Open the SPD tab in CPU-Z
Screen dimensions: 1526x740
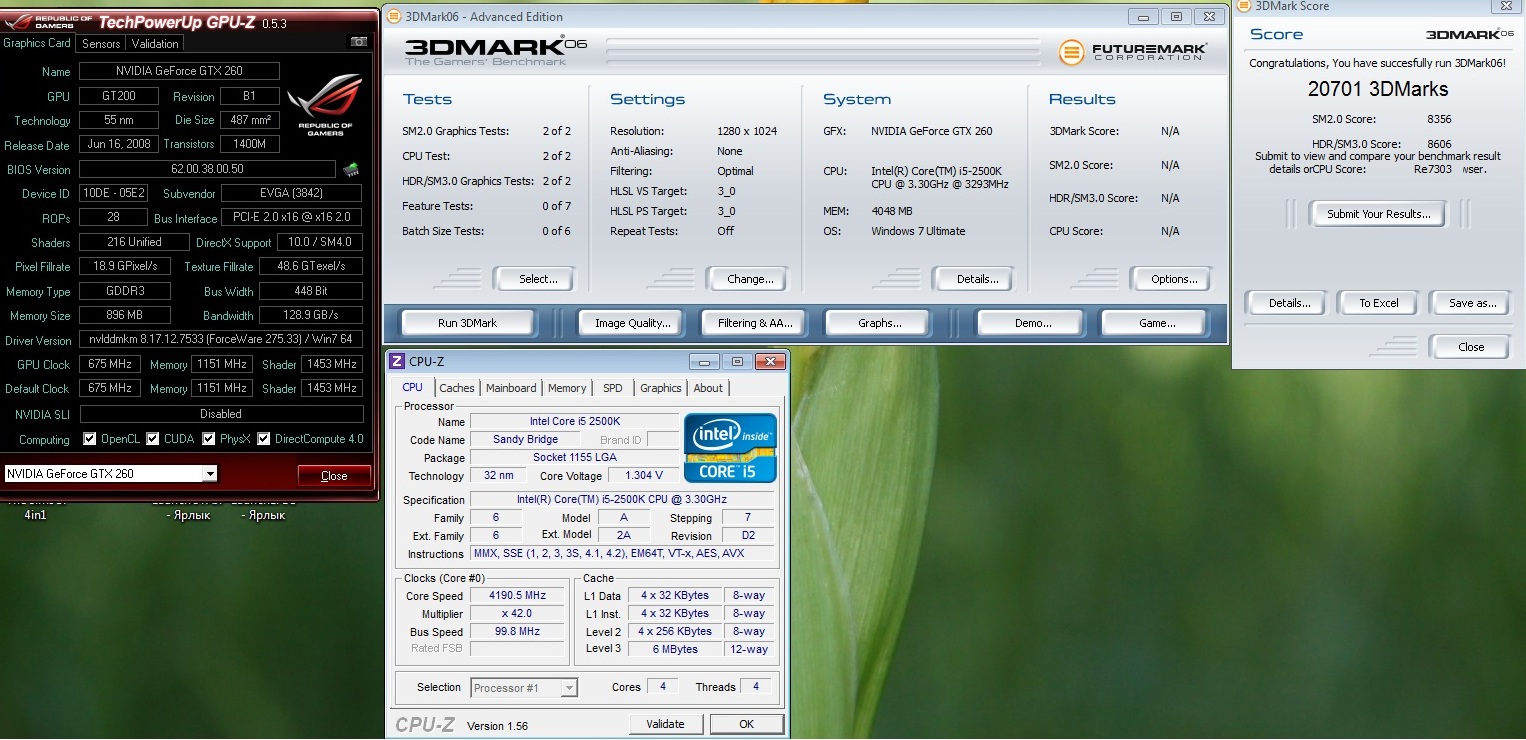(x=613, y=388)
